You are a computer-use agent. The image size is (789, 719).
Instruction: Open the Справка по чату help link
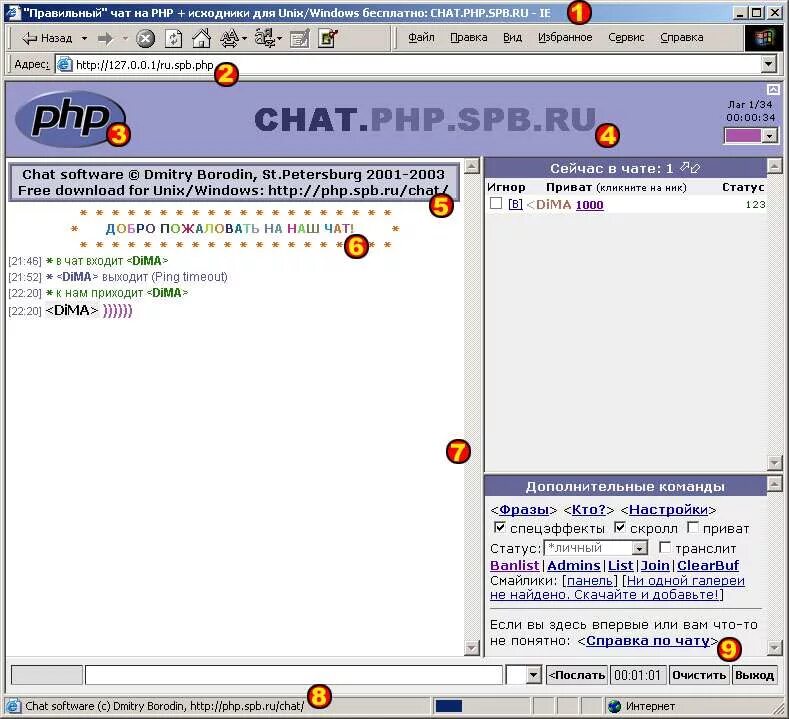click(648, 641)
